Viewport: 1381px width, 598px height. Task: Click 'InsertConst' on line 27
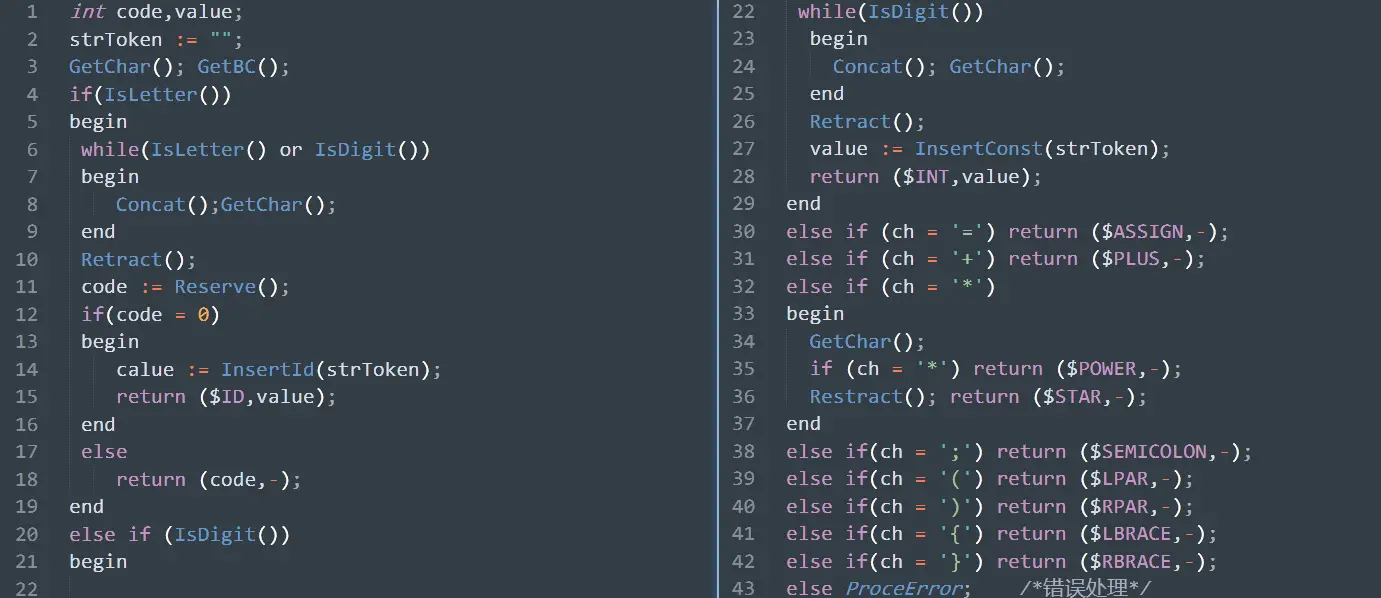coord(979,149)
